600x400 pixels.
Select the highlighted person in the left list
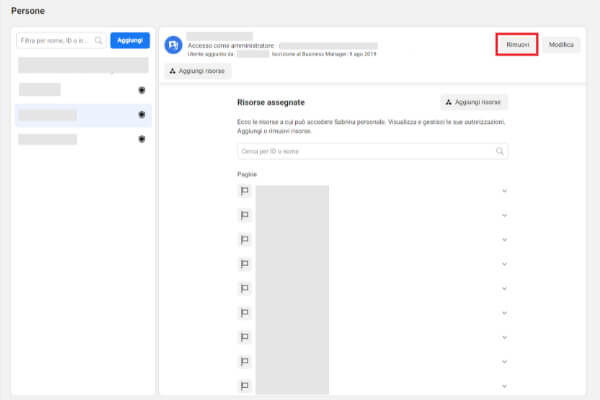(80, 115)
